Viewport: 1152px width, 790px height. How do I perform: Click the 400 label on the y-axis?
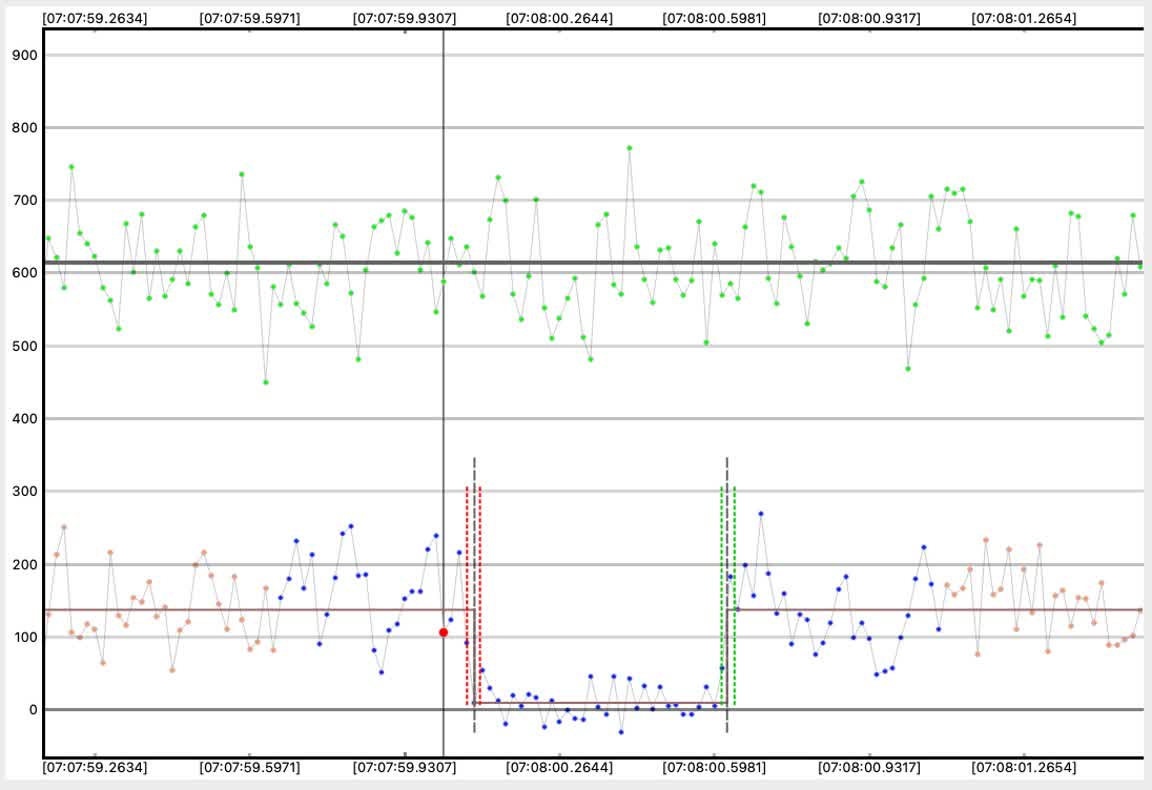24,419
